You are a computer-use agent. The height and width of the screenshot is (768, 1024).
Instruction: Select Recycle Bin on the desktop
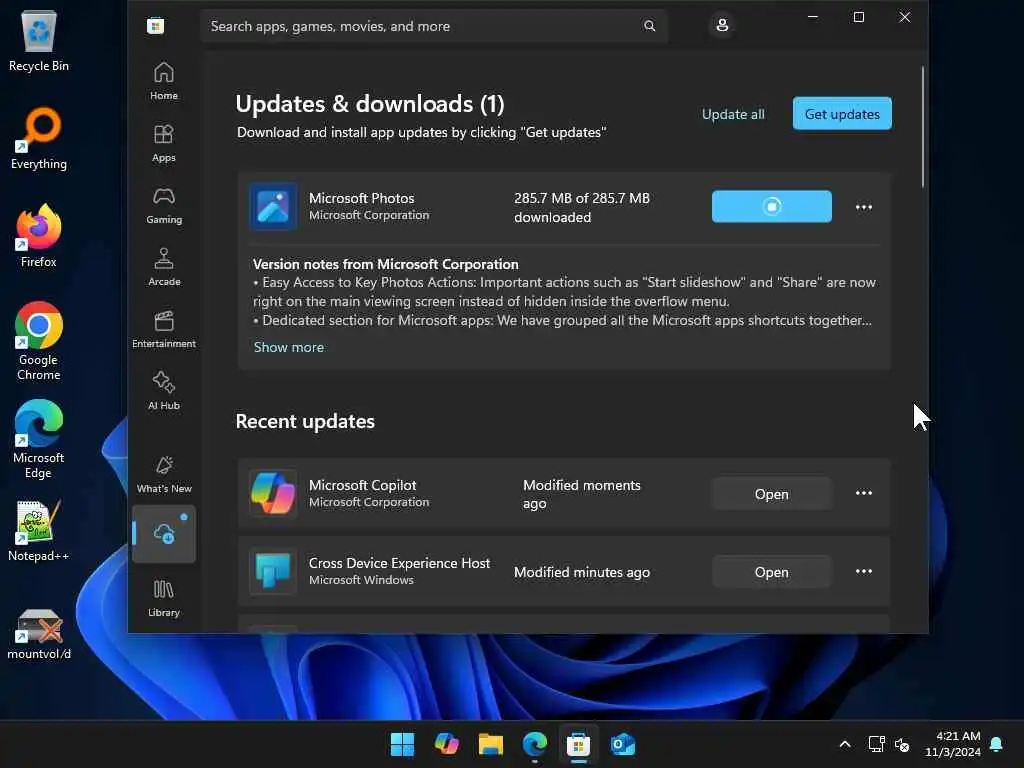click(x=39, y=40)
